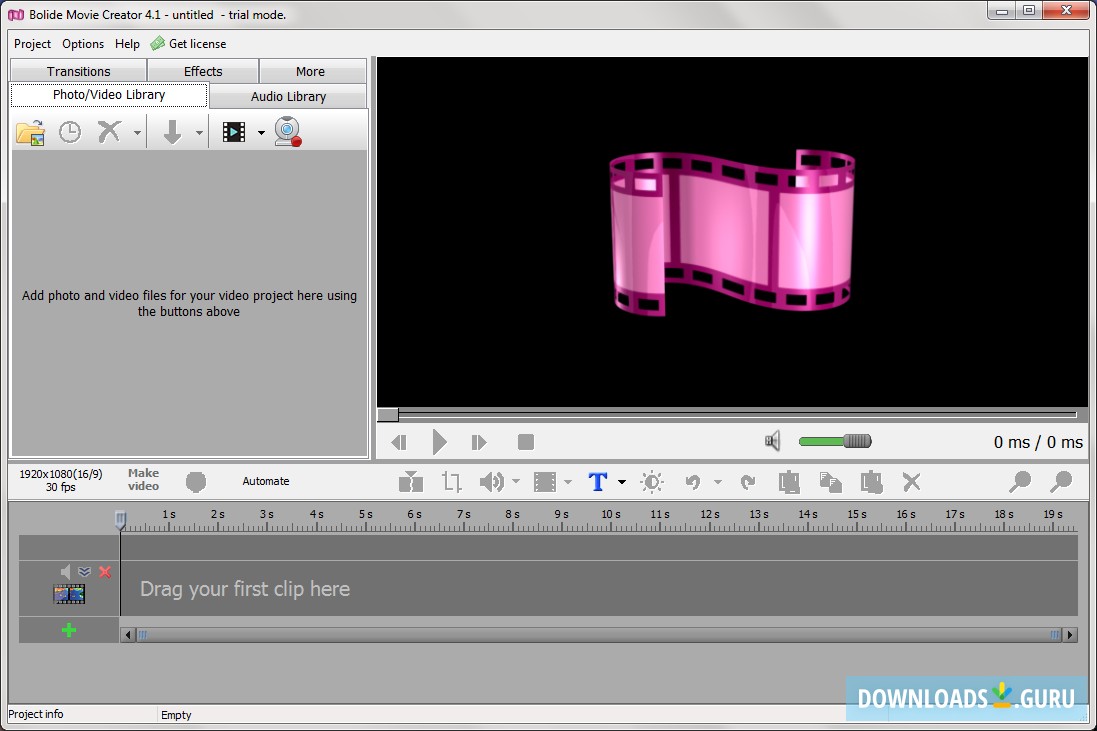Open a media file into the library
The image size is (1097, 731).
29,131
